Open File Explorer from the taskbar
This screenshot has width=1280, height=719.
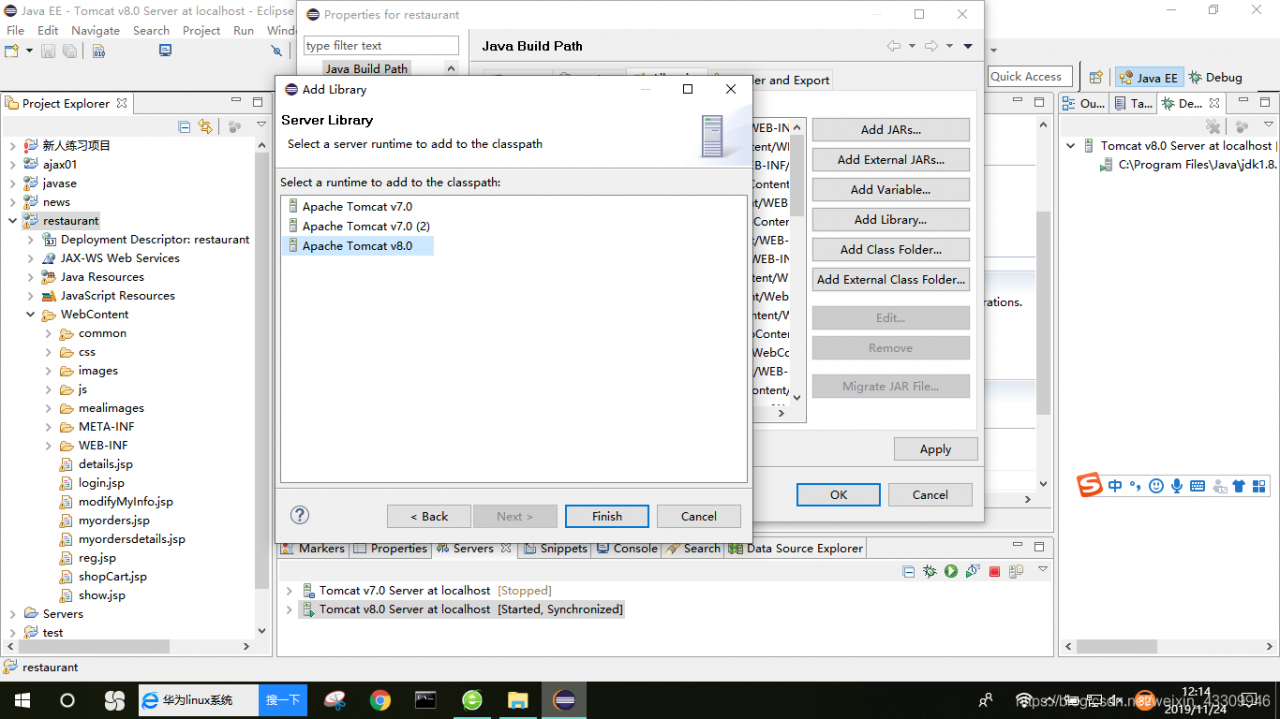click(517, 700)
